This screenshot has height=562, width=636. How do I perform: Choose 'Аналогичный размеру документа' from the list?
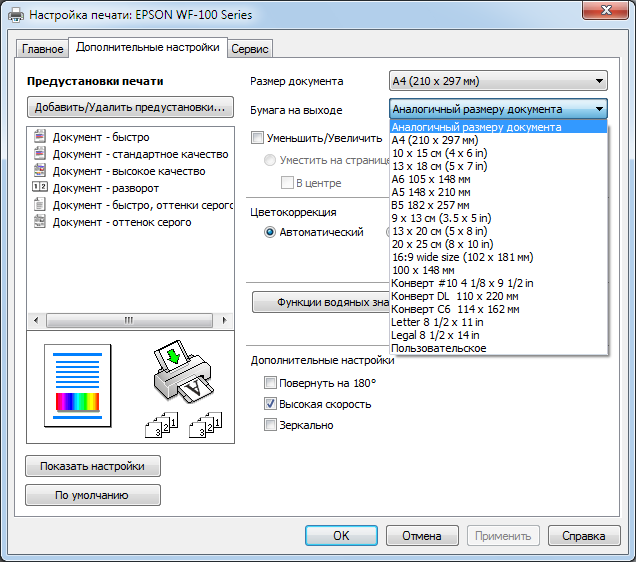[x=498, y=127]
